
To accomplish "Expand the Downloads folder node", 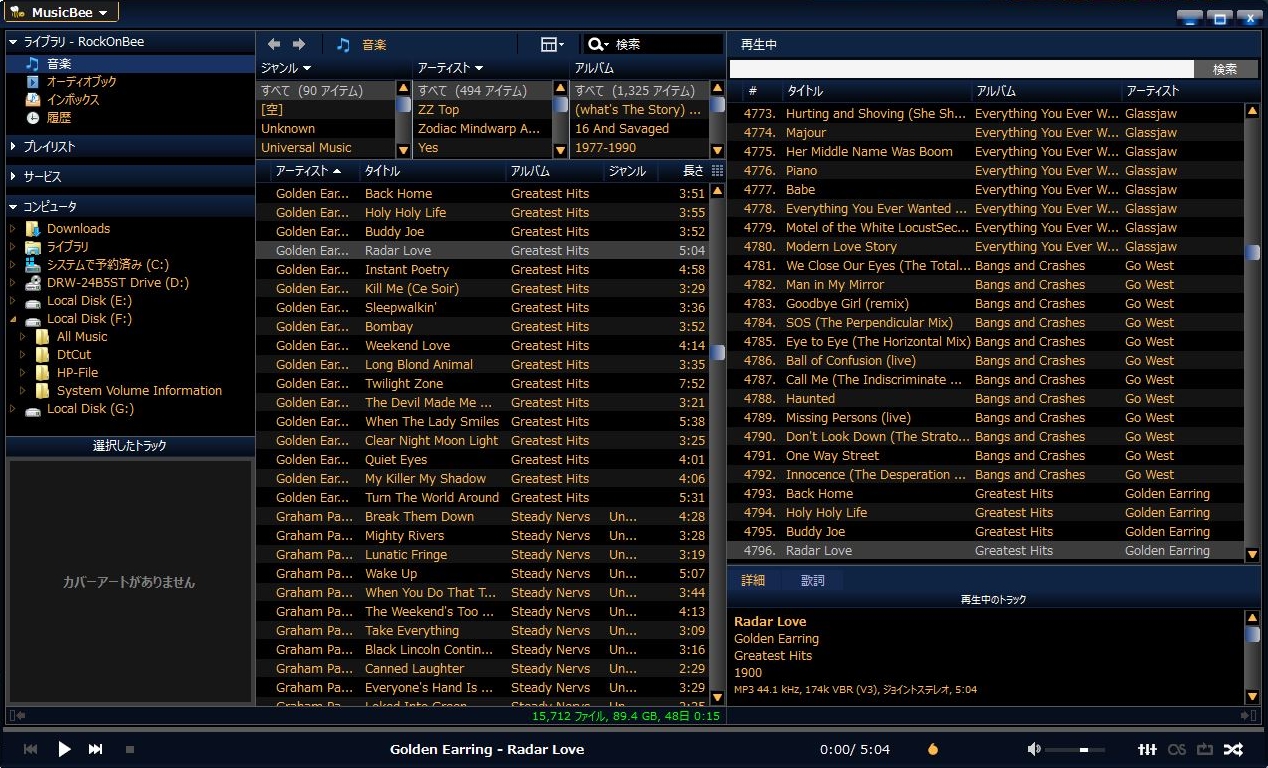I will pos(13,228).
